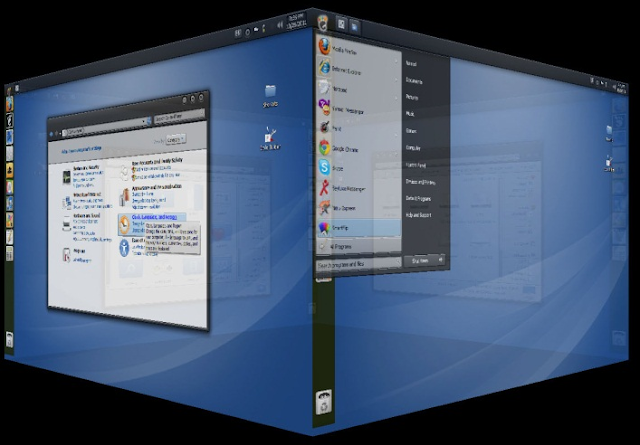Viewport: 640px width, 445px height.
Task: Open Notepad from the Start menu list
Action: [x=357, y=89]
